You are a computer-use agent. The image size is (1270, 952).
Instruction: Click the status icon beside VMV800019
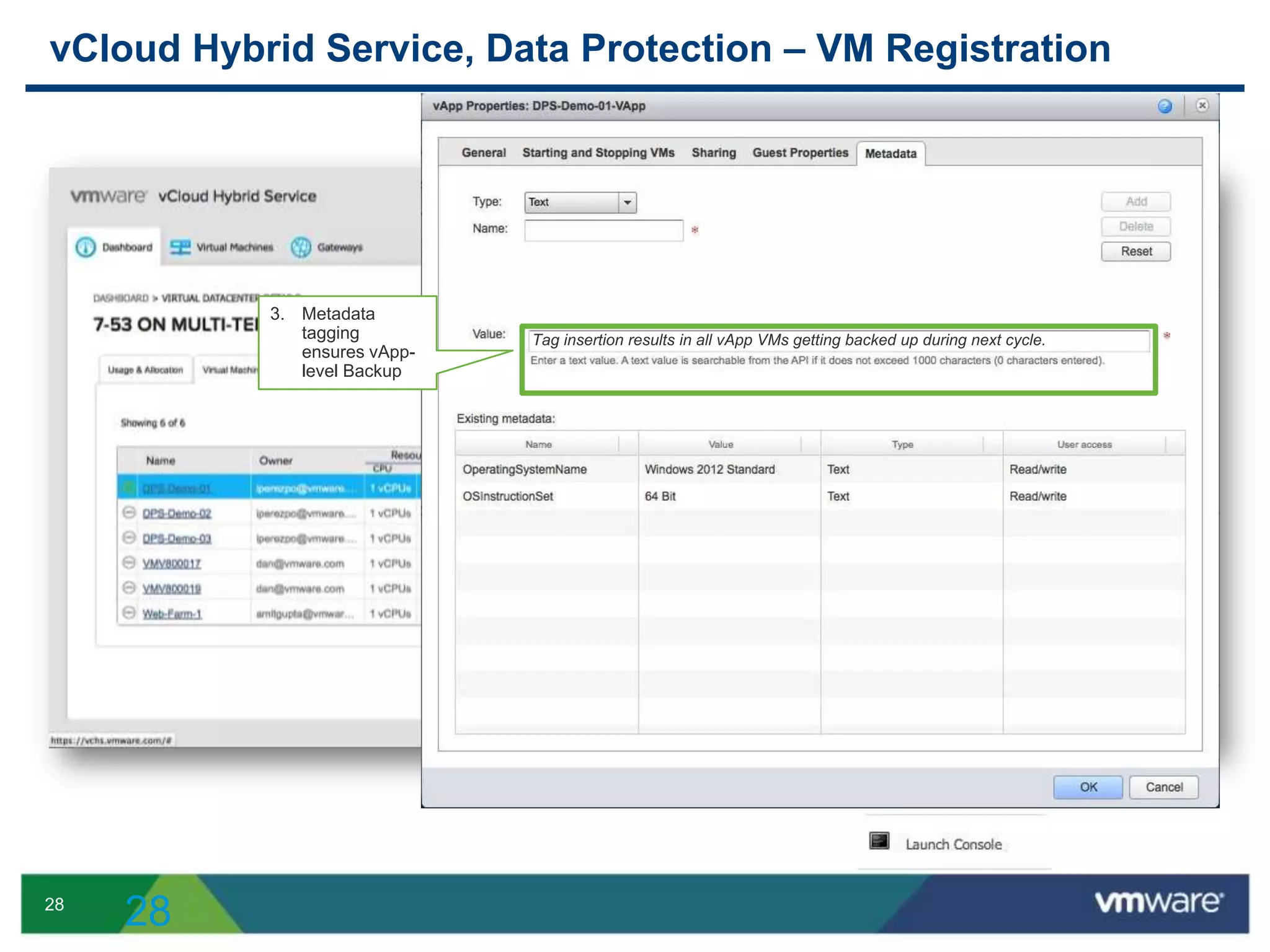tap(129, 588)
